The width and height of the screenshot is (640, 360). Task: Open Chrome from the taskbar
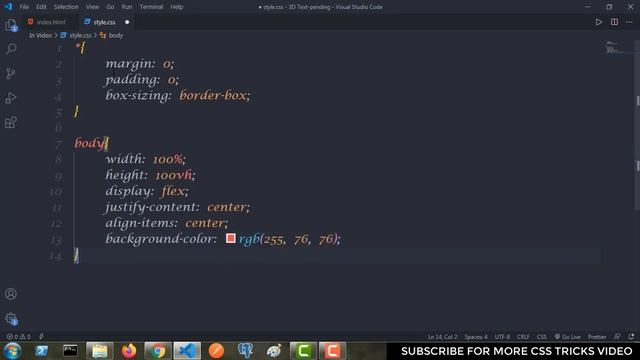[158, 351]
